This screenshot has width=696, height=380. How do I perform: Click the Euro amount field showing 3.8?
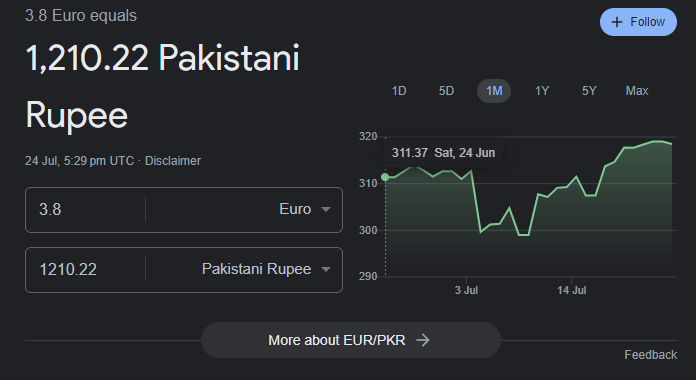(x=85, y=210)
